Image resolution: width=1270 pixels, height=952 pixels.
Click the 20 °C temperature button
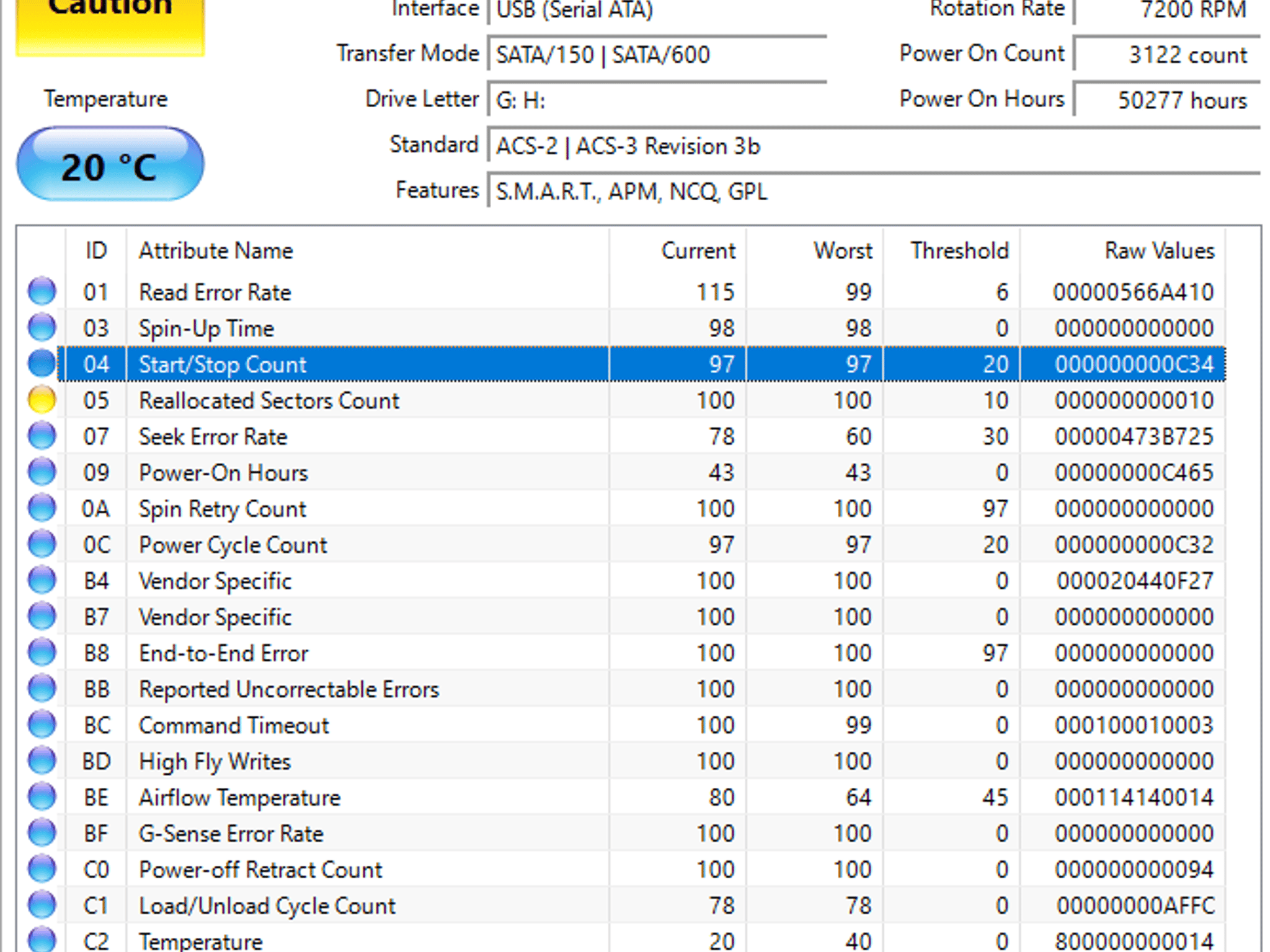click(x=110, y=164)
